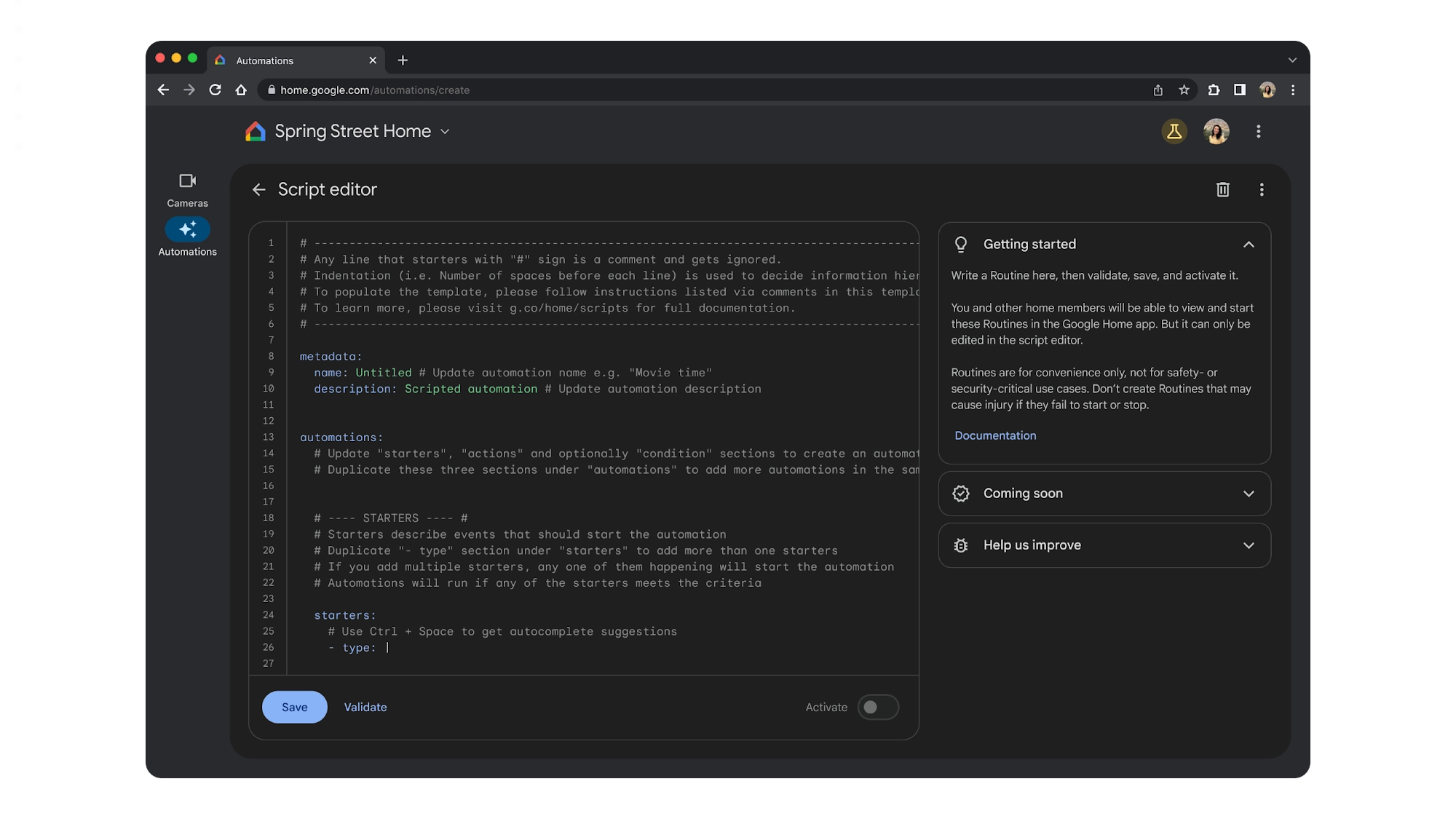The width and height of the screenshot is (1456, 819).
Task: Click the Coming soon badge icon
Action: click(961, 494)
